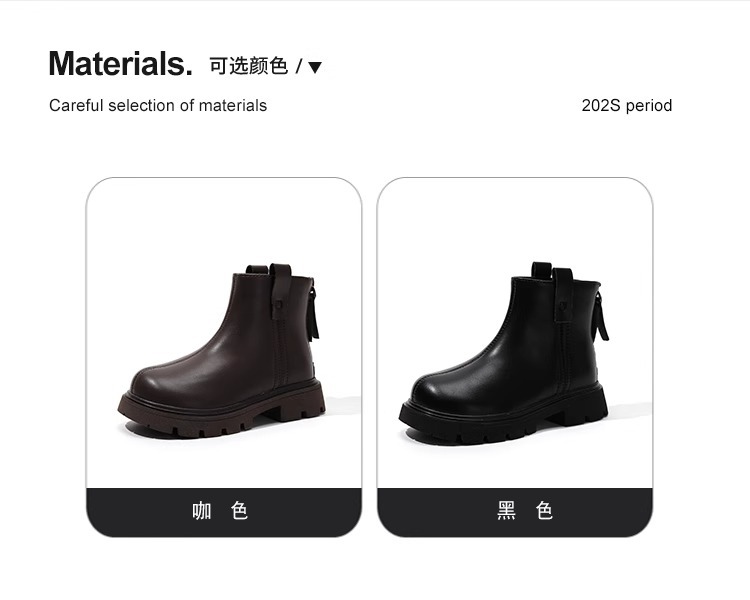Select the brown boot product image
Image resolution: width=750 pixels, height=600 pixels.
tap(223, 351)
